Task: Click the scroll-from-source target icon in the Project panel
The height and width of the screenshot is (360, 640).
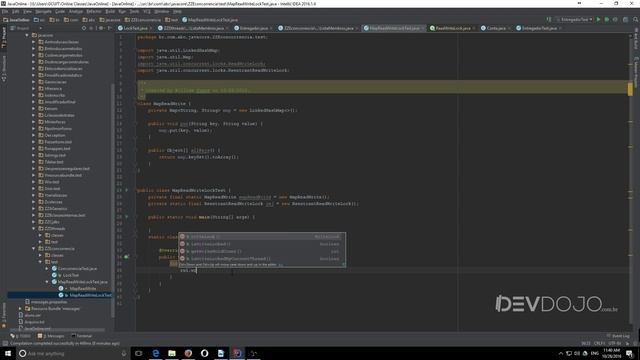Action: [84, 28]
